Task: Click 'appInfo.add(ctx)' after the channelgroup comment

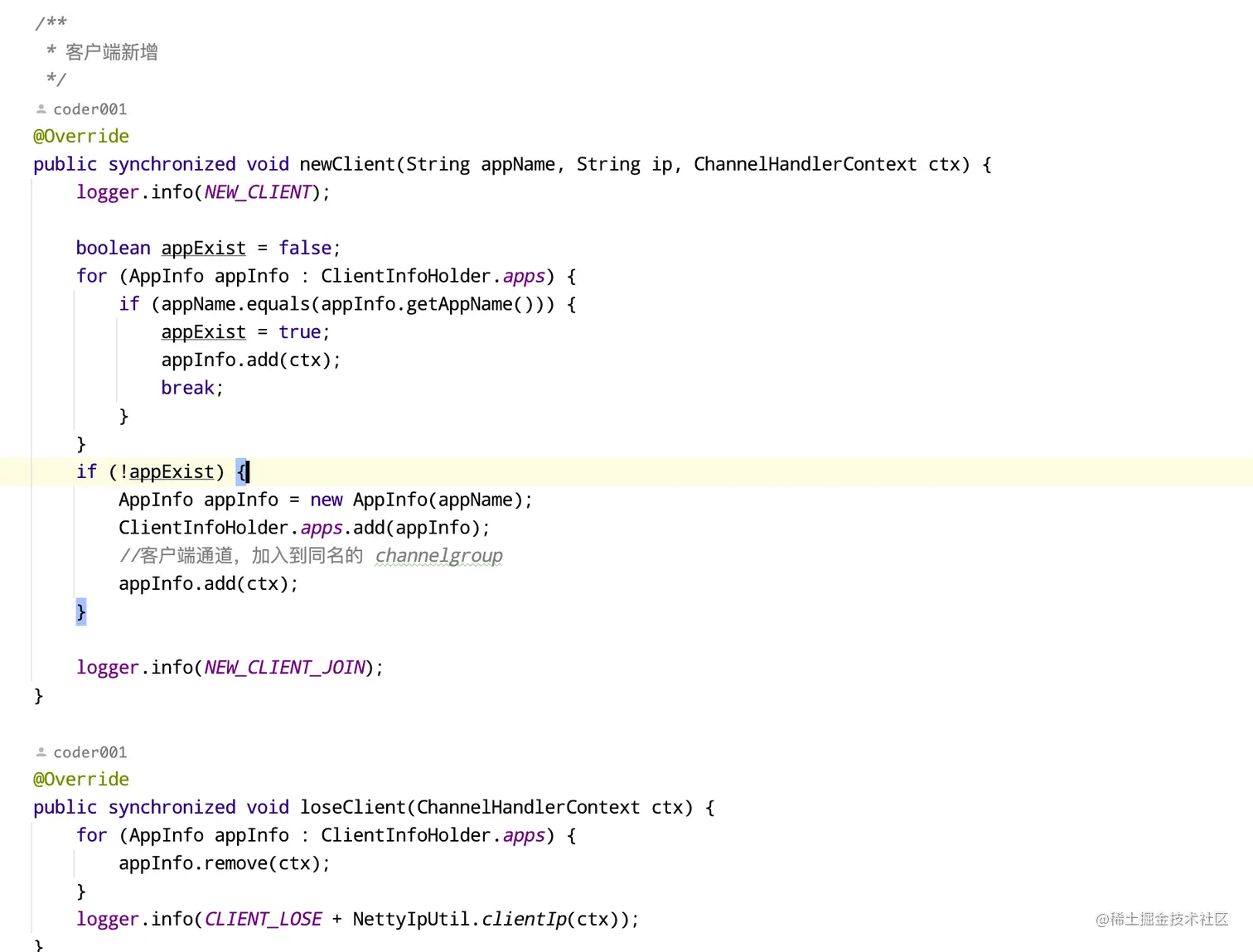Action: click(204, 584)
